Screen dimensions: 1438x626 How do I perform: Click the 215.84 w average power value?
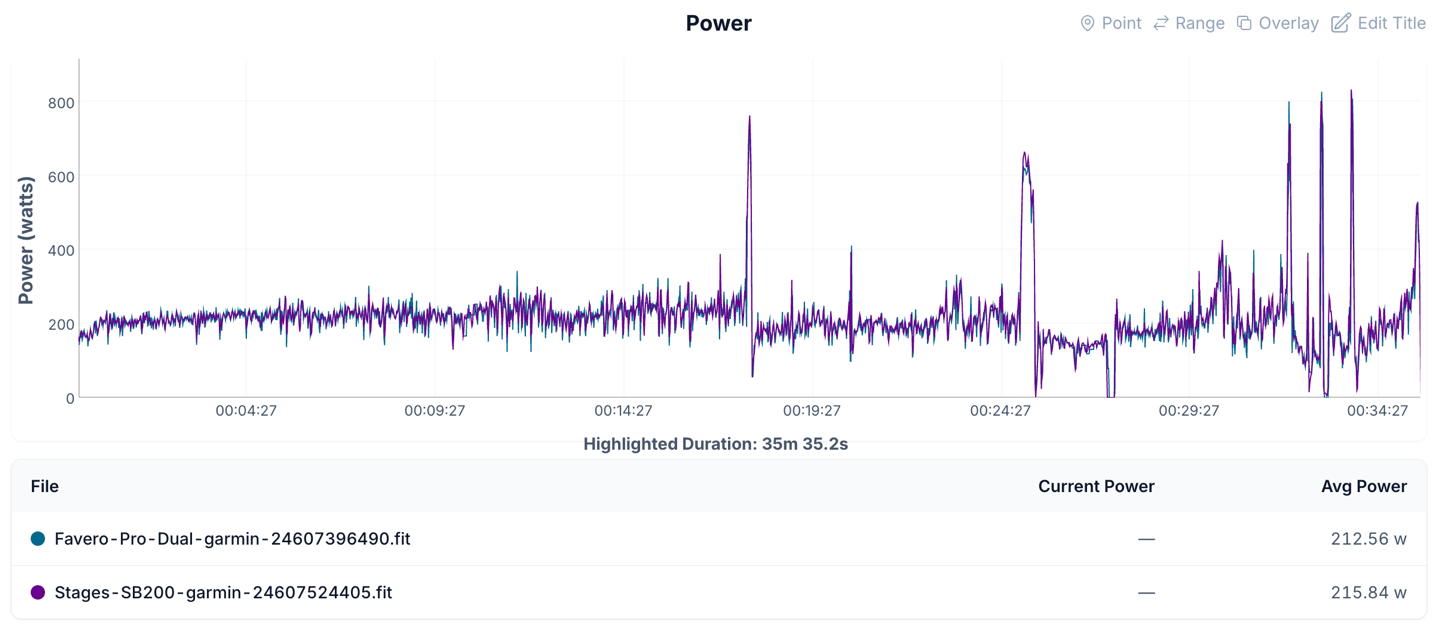click(x=1369, y=593)
